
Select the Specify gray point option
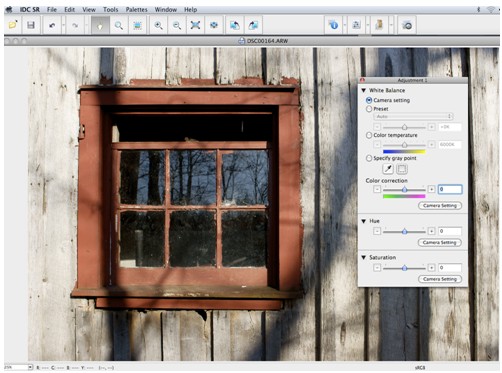[x=369, y=158]
